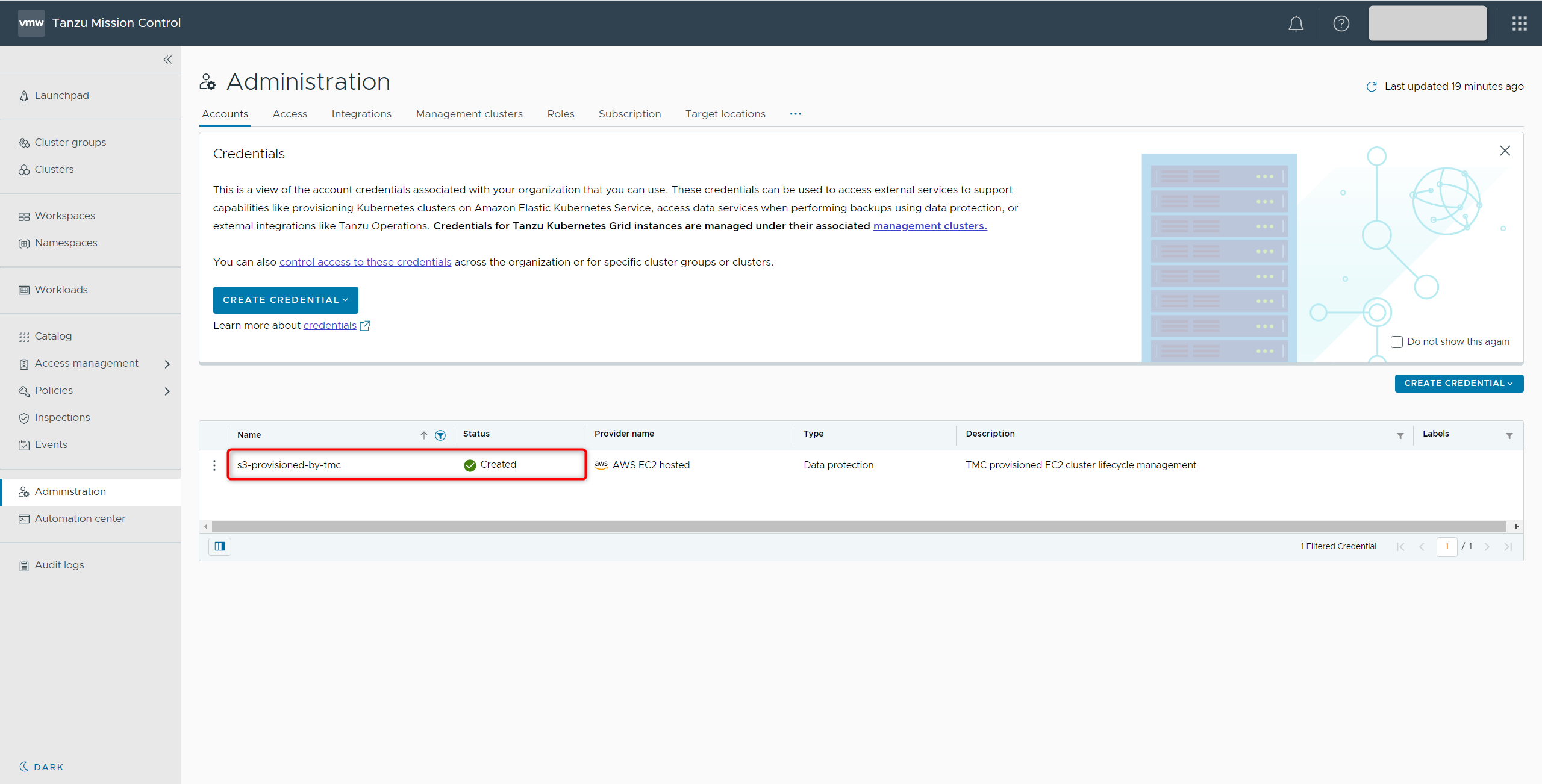Image resolution: width=1542 pixels, height=784 pixels.
Task: Open the Management clusters tab
Action: (469, 114)
